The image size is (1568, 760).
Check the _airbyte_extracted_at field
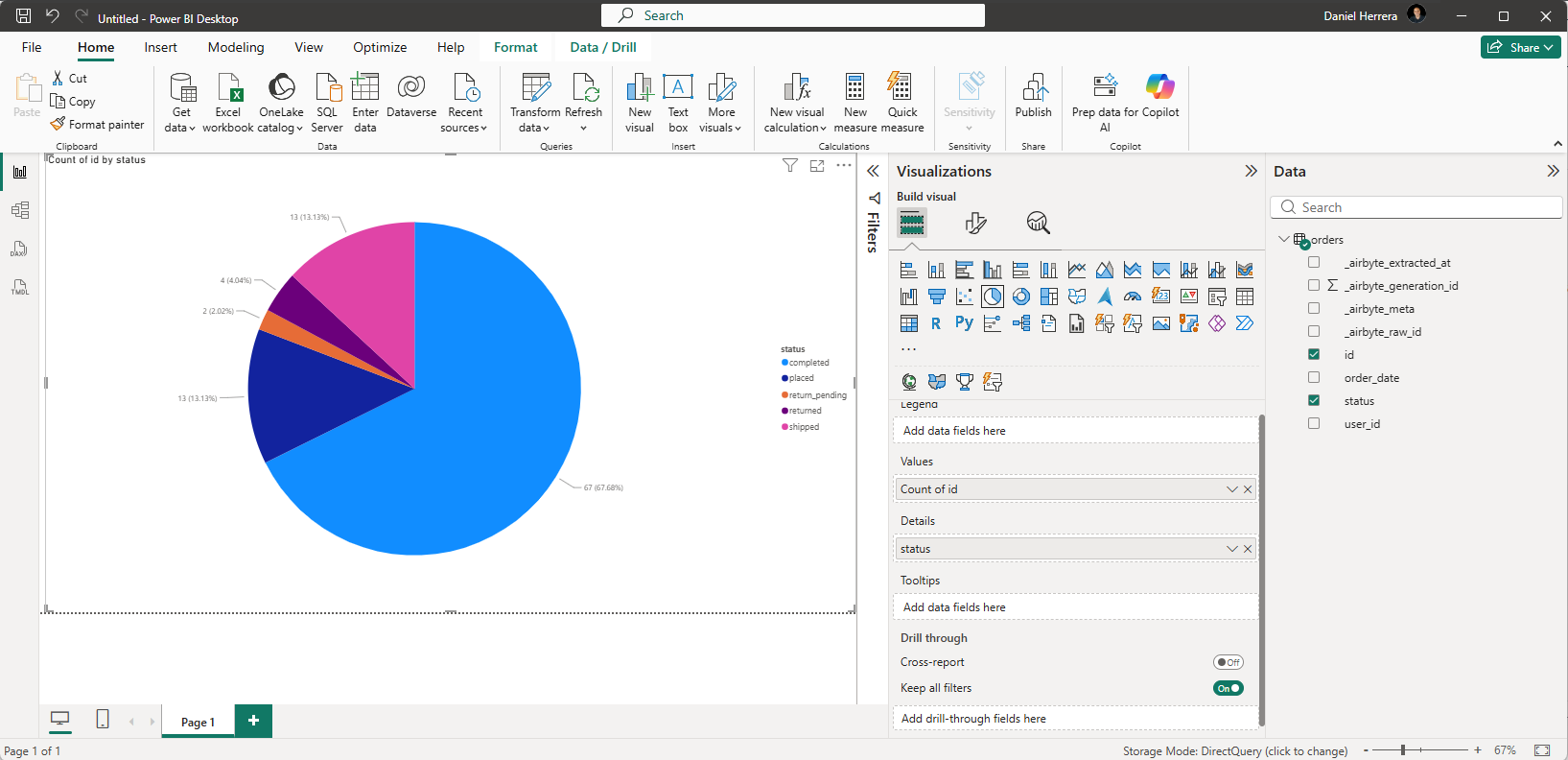click(1314, 262)
